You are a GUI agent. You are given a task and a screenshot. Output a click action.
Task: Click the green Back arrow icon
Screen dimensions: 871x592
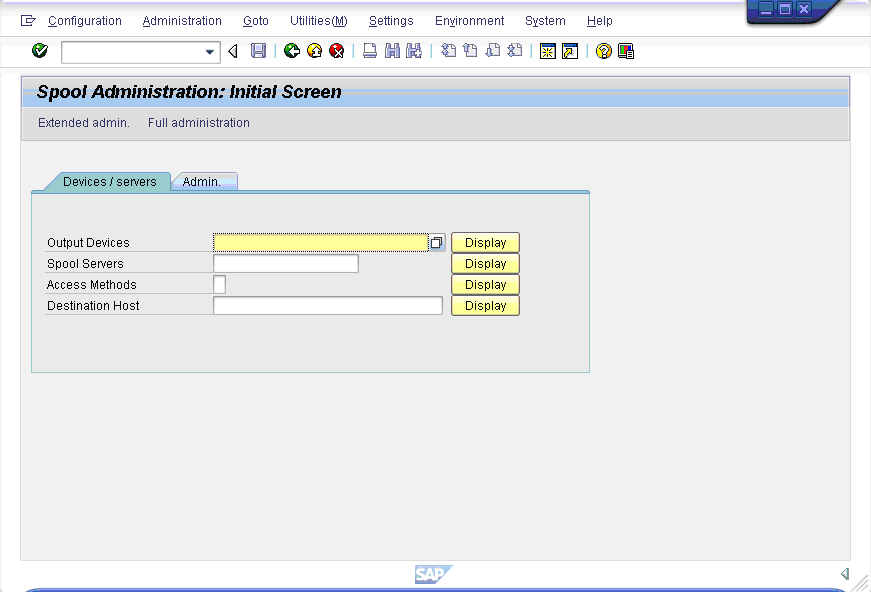click(x=292, y=51)
